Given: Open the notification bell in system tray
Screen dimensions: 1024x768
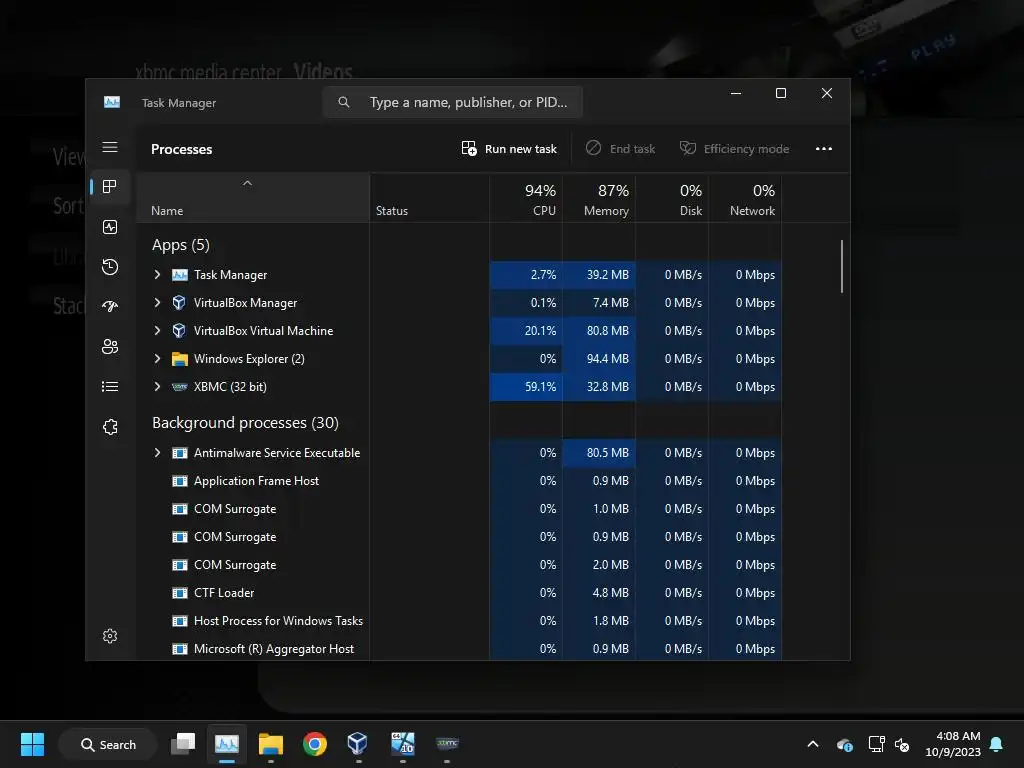Looking at the screenshot, I should point(996,744).
